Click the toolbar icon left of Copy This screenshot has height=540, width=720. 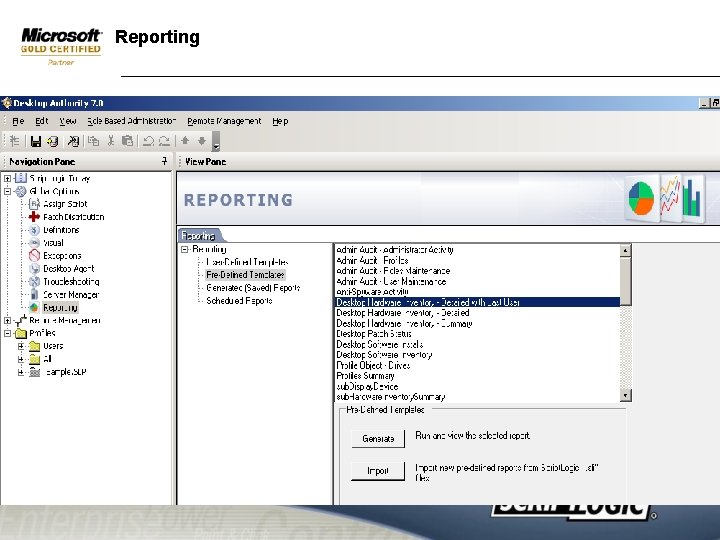(73, 141)
